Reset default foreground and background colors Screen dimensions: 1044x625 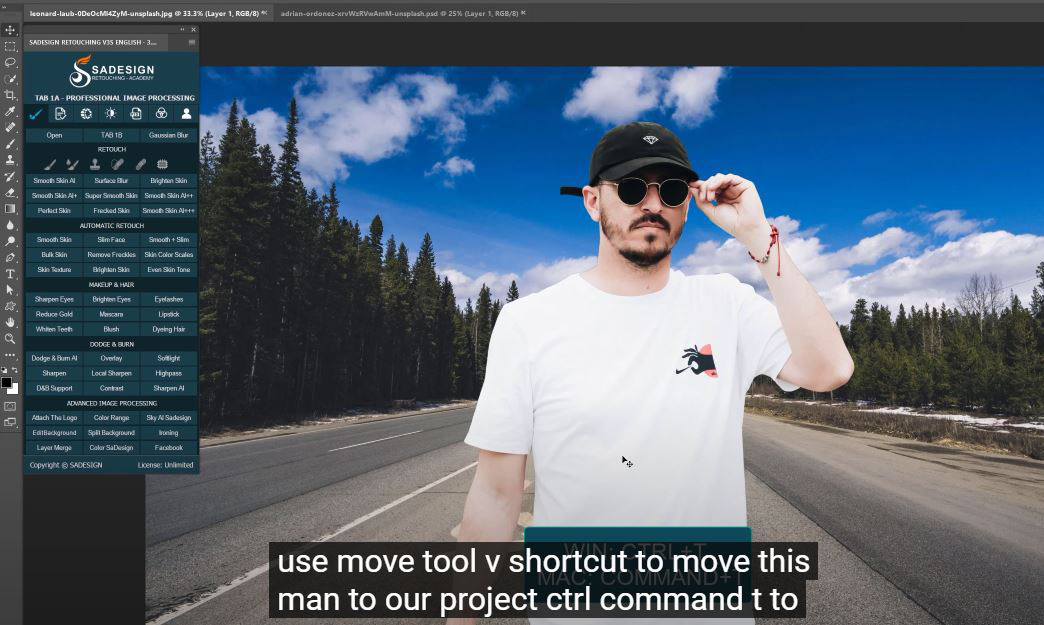point(5,369)
